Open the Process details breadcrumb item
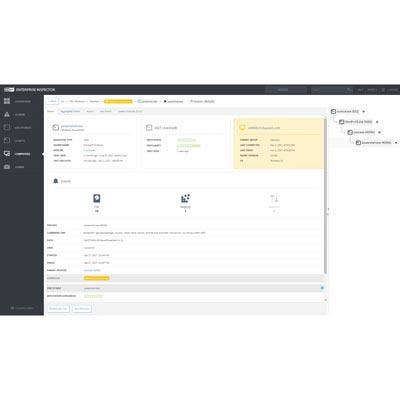 tap(202, 101)
